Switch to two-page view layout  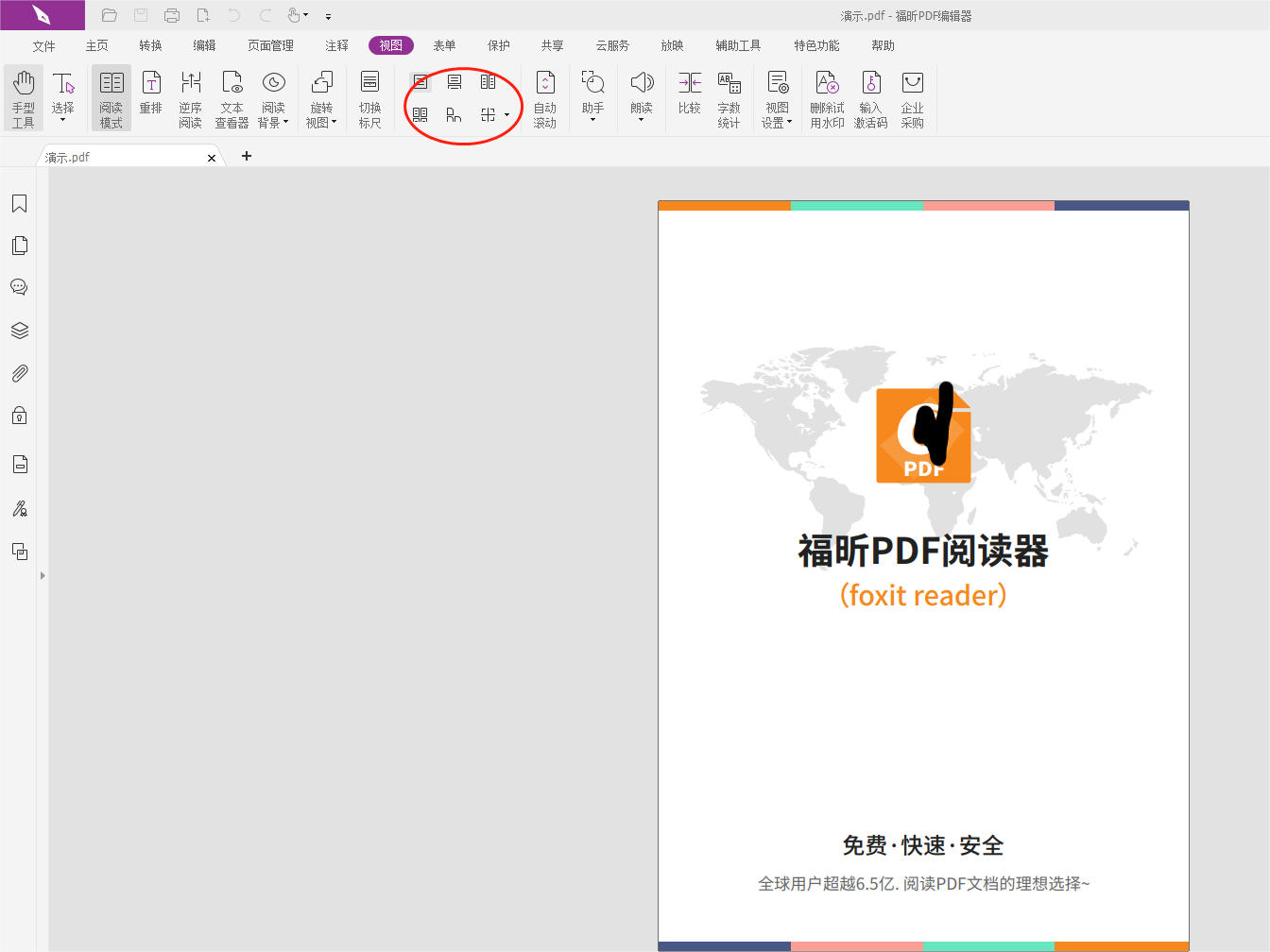[489, 81]
